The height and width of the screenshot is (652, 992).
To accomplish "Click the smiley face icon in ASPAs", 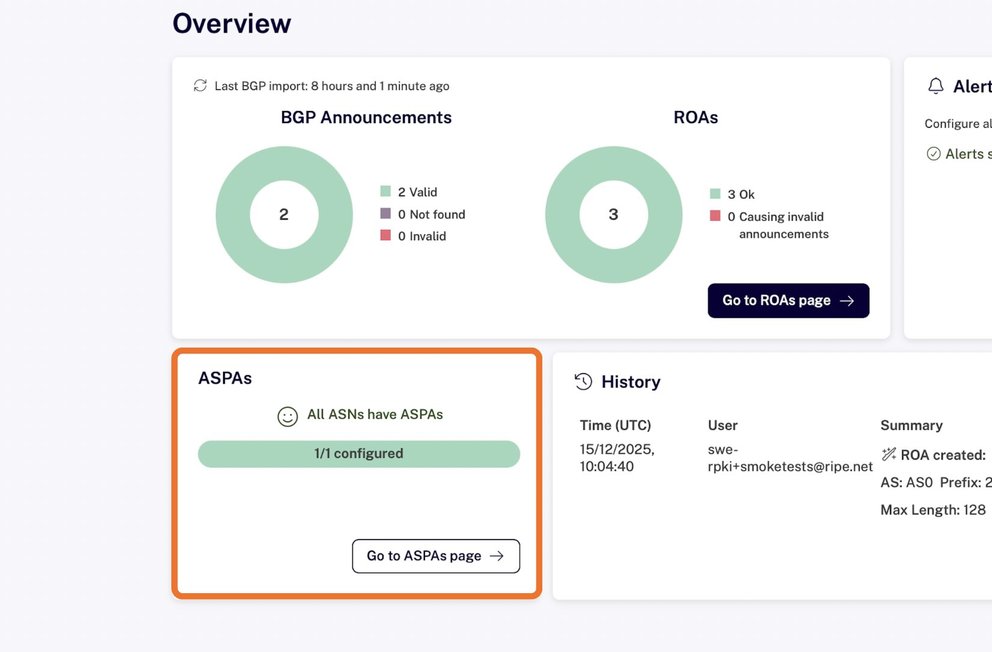I will click(287, 416).
